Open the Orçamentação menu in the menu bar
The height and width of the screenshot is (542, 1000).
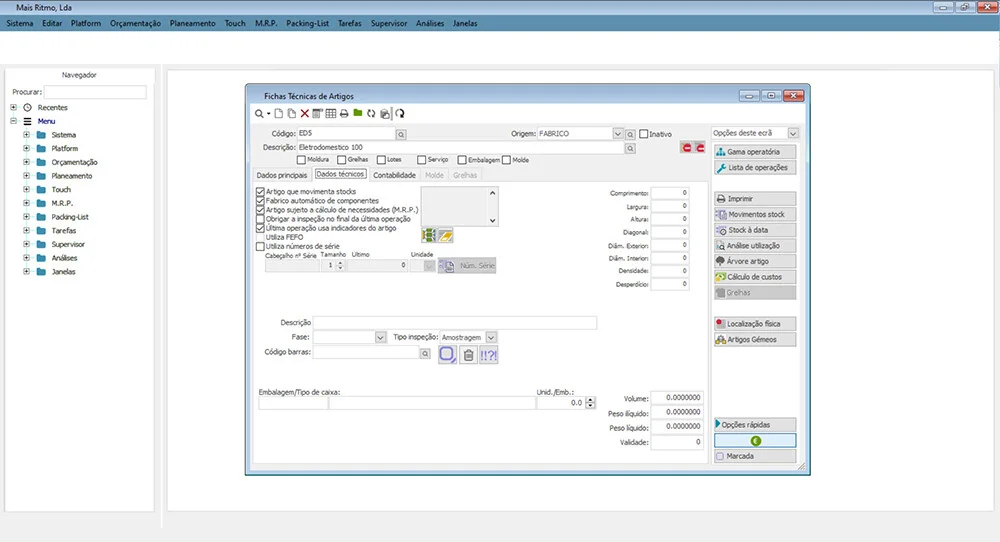(135, 24)
